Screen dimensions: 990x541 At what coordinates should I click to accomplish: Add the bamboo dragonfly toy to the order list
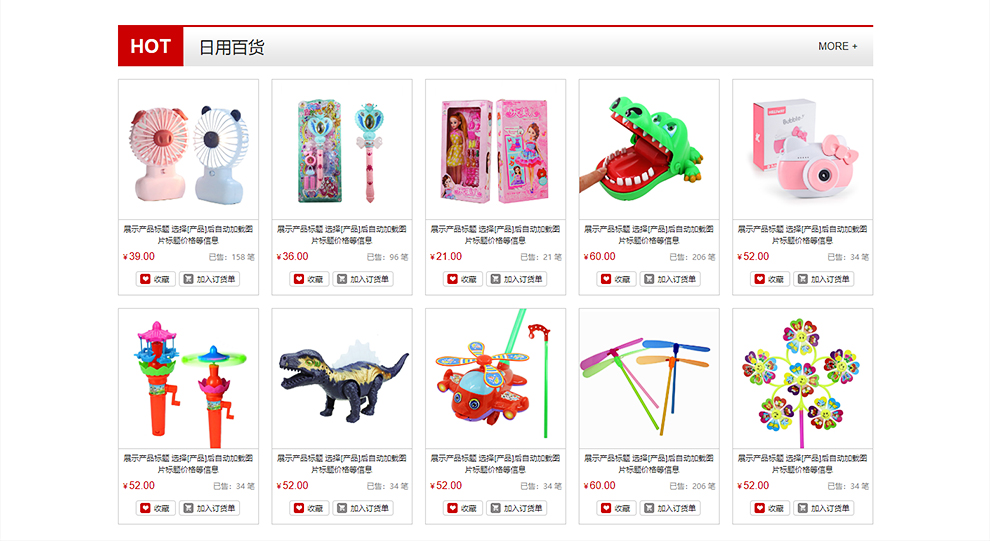click(670, 508)
